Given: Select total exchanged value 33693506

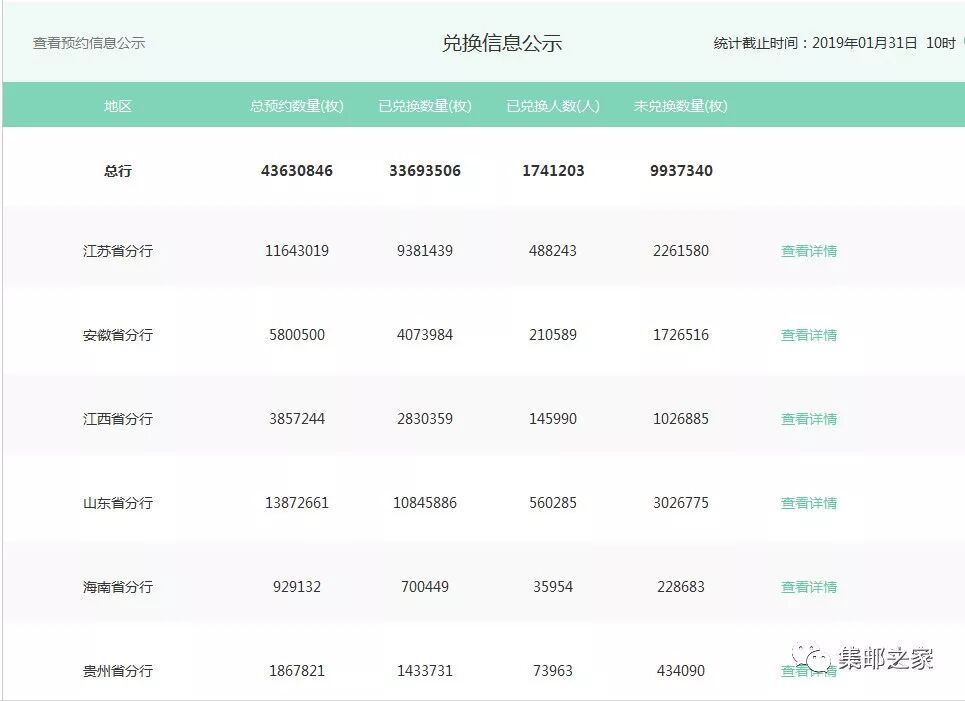Looking at the screenshot, I should pyautogui.click(x=425, y=171).
